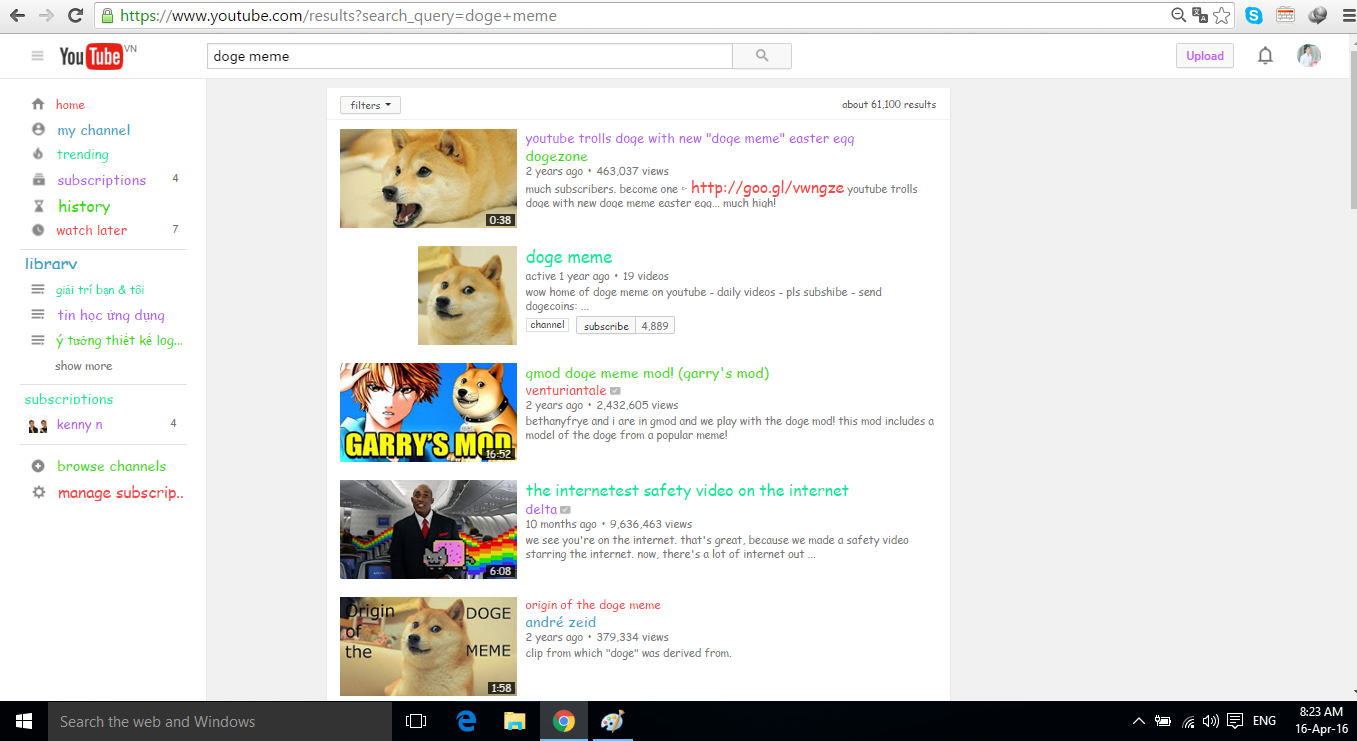The height and width of the screenshot is (741, 1357).
Task: Open ý tưởng thiết kế log... playlist
Action: pyautogui.click(x=119, y=340)
